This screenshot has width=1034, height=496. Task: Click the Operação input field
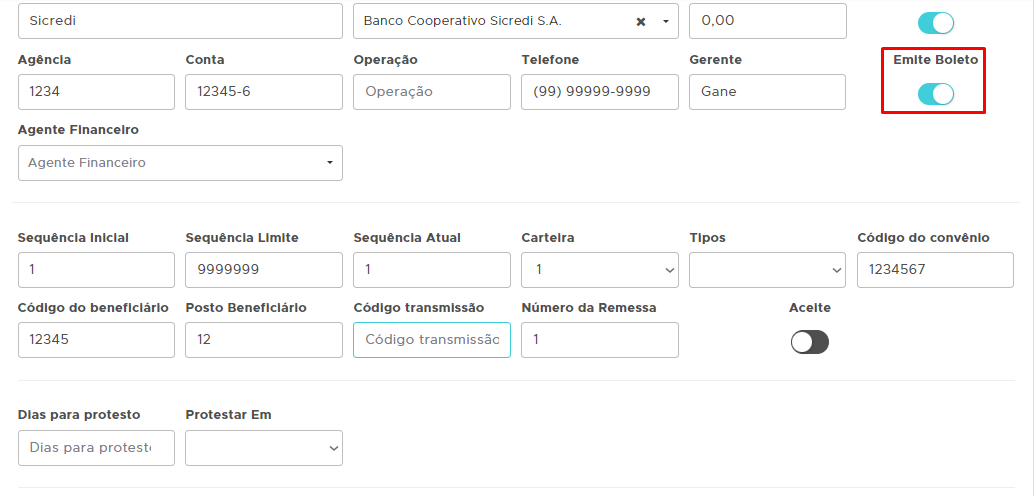(x=431, y=92)
